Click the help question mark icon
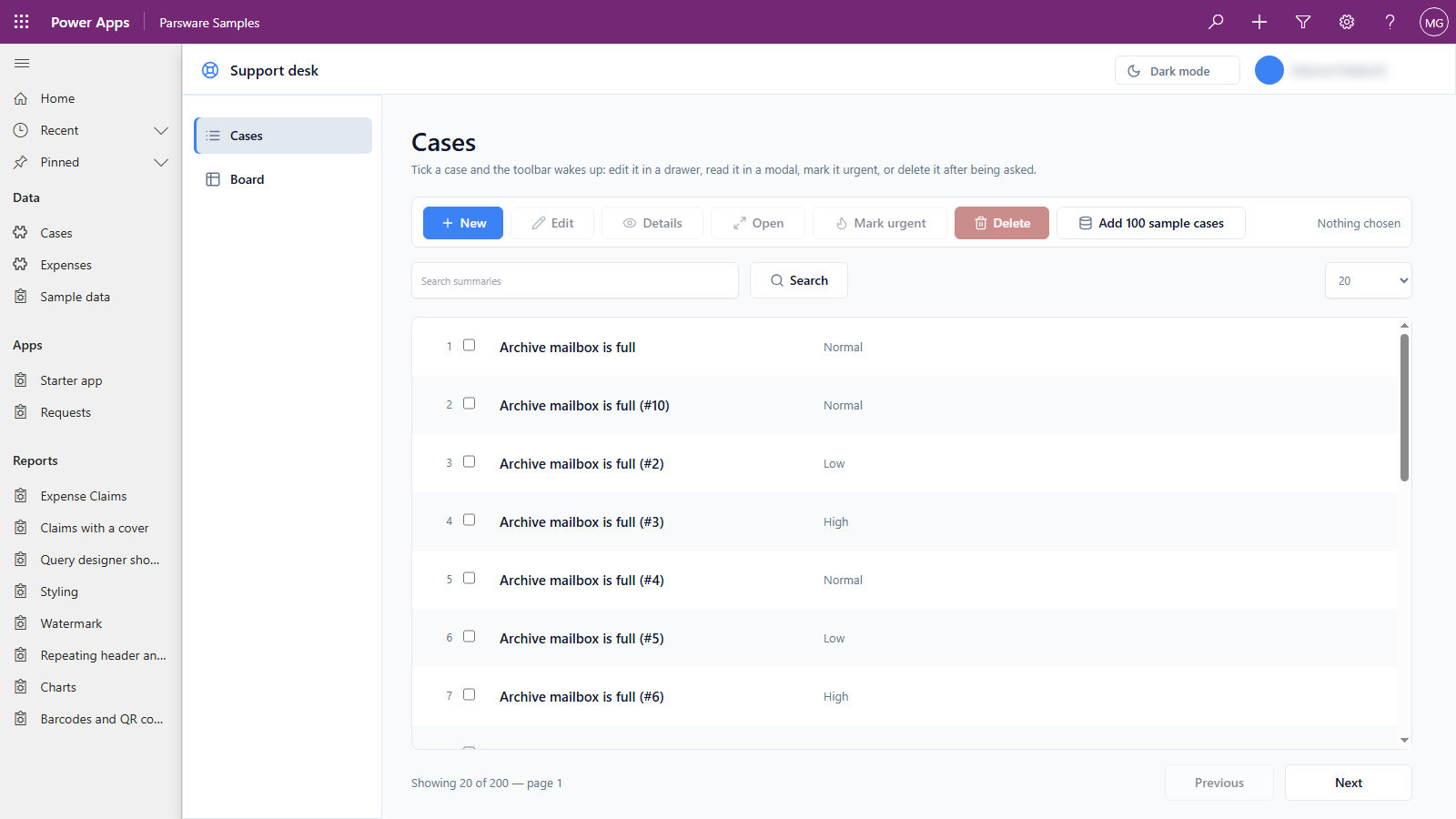The width and height of the screenshot is (1456, 819). [1390, 22]
